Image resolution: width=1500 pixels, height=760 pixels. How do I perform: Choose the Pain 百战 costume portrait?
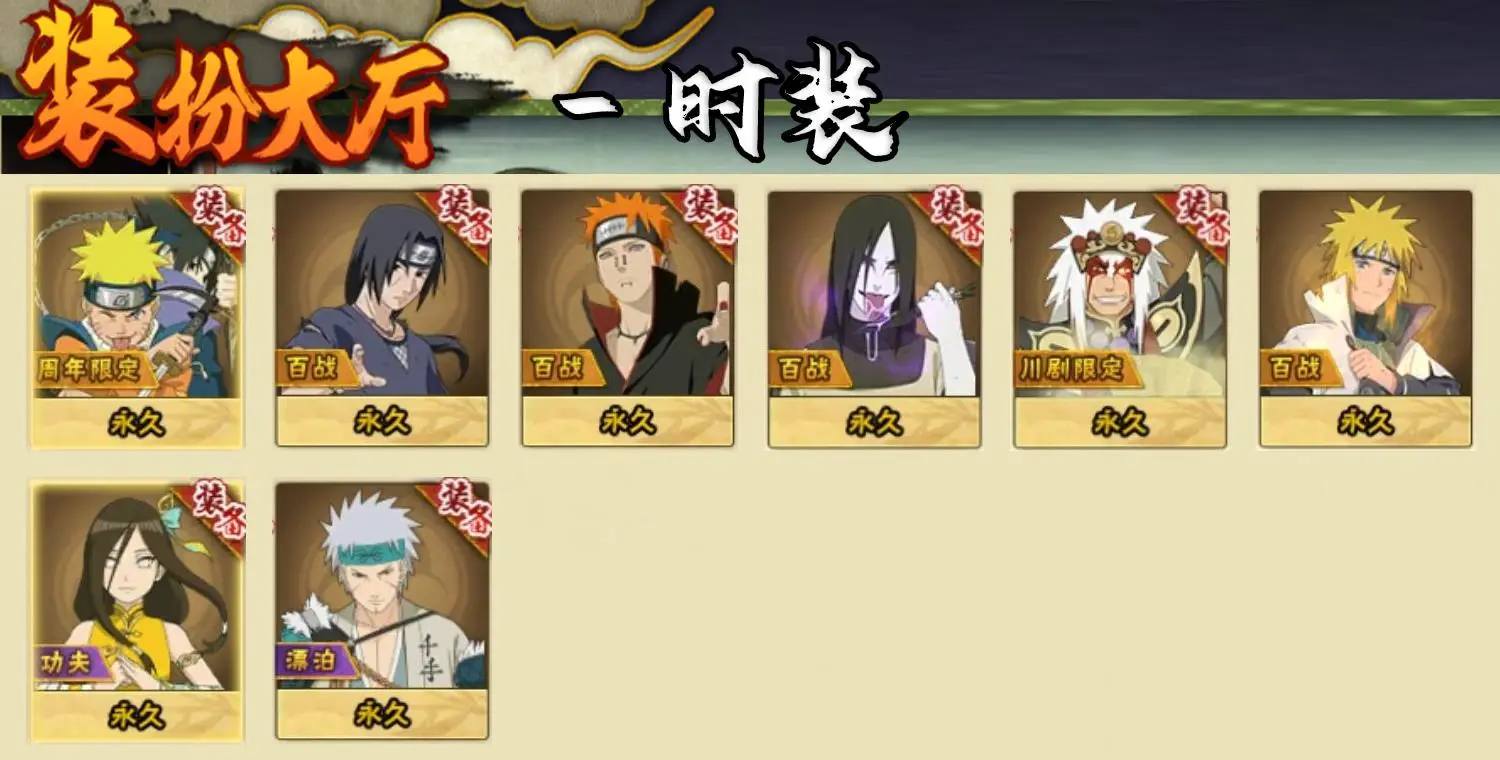point(628,294)
